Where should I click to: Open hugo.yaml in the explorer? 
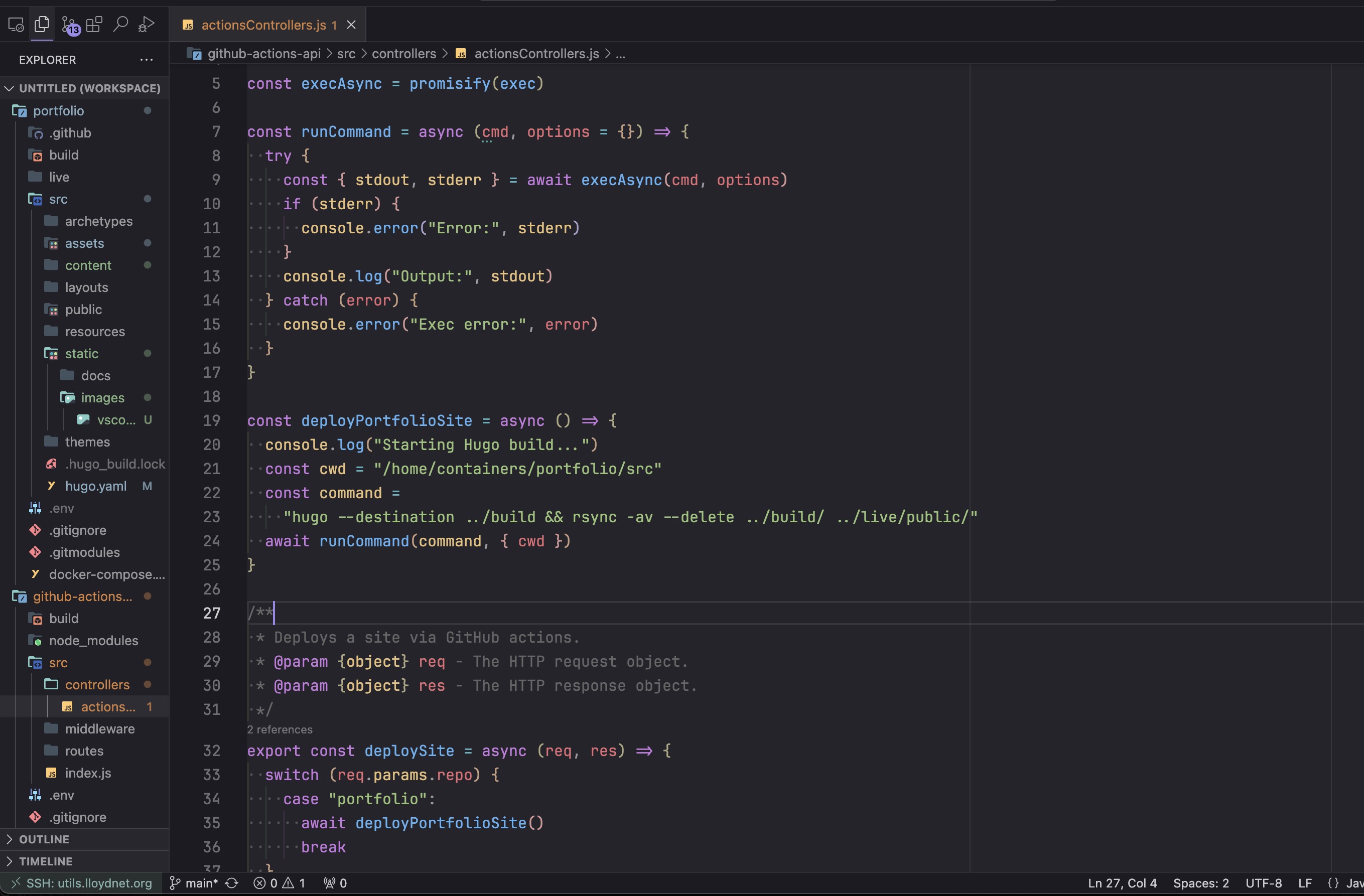[96, 486]
